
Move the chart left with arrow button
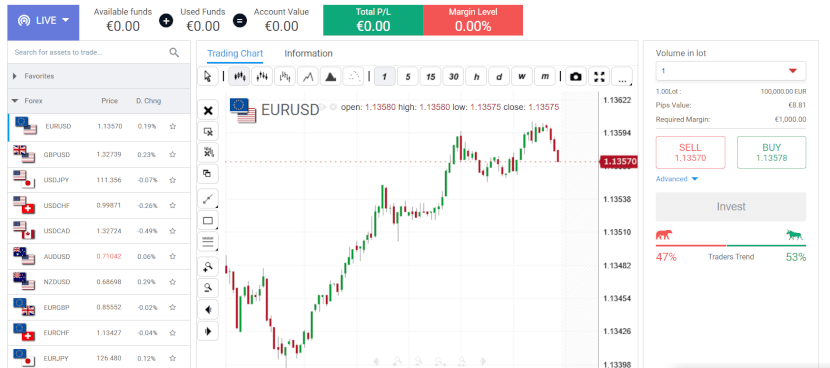click(x=208, y=309)
